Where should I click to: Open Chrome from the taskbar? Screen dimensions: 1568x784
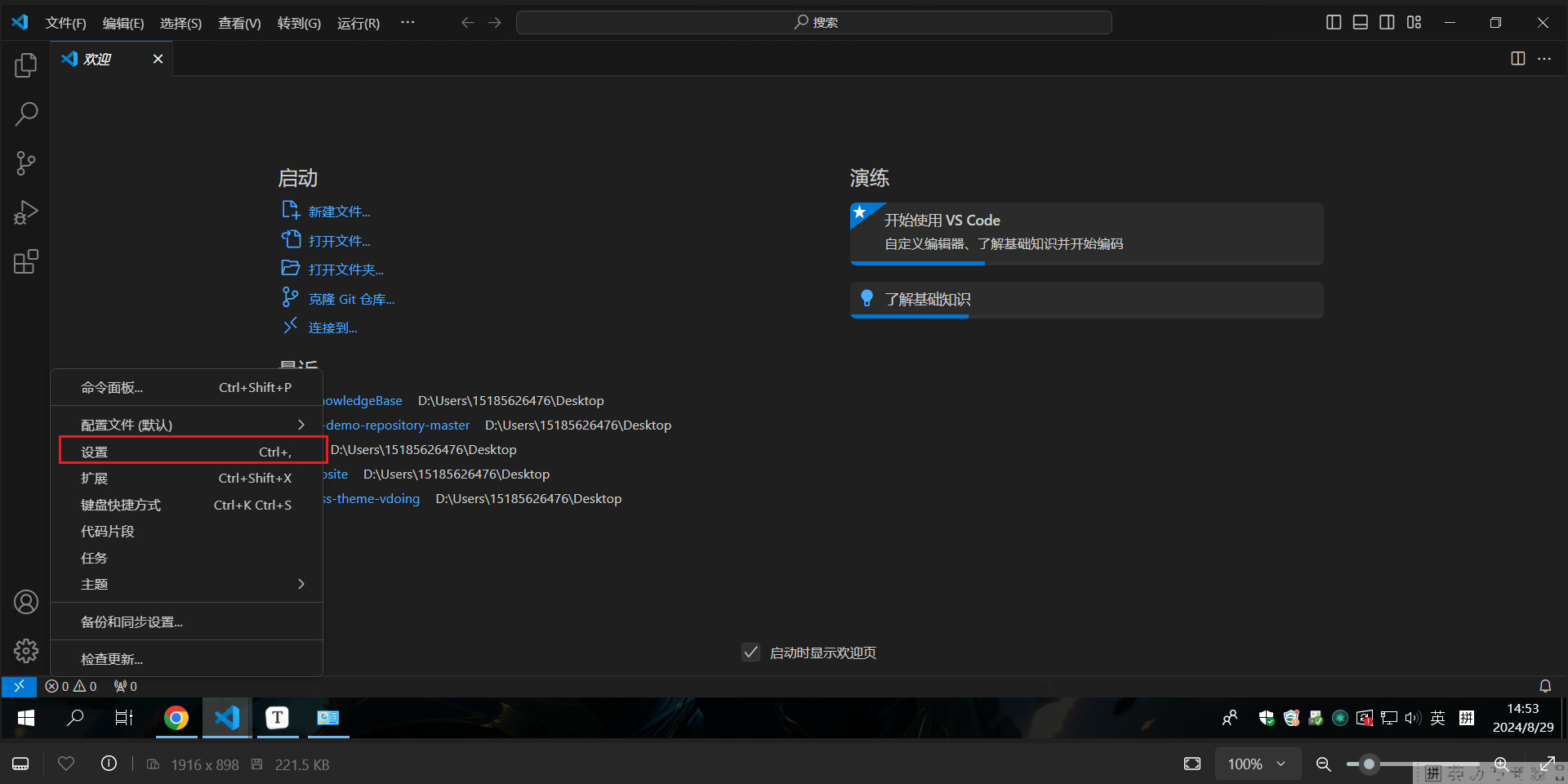coord(176,718)
